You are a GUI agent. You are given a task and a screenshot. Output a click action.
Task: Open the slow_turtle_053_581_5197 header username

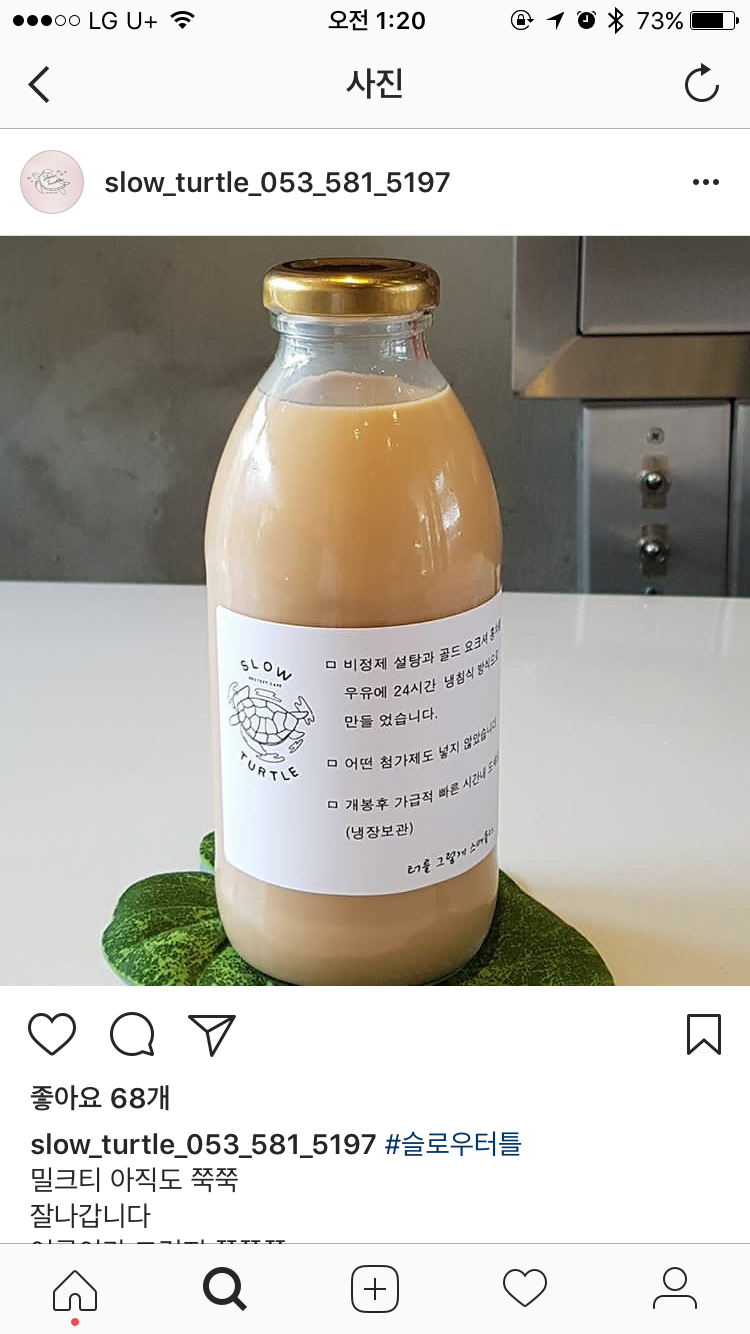pyautogui.click(x=277, y=183)
